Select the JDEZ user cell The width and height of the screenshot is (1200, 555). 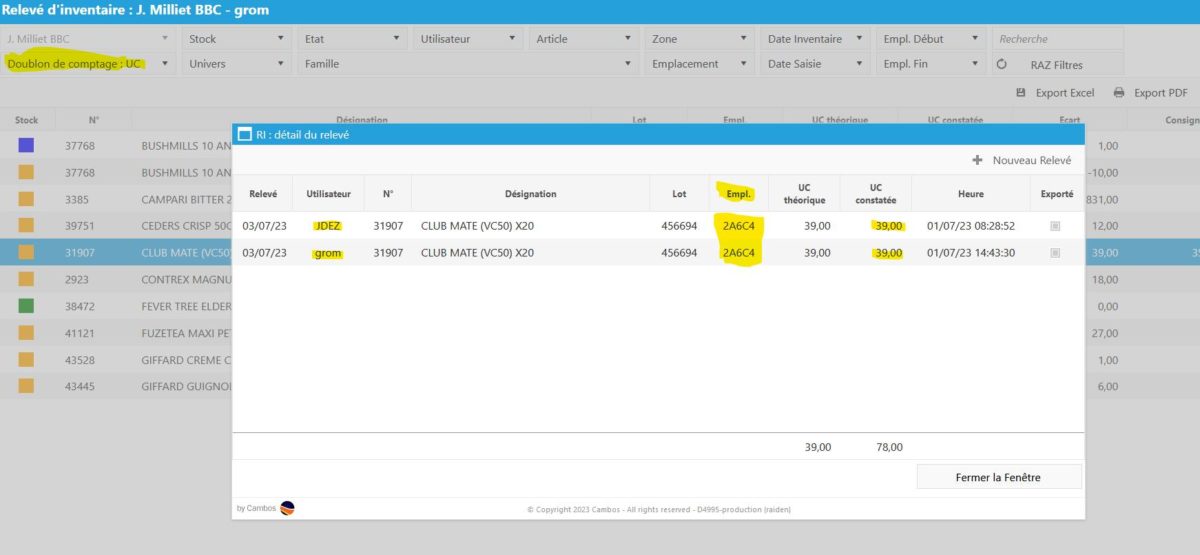328,226
